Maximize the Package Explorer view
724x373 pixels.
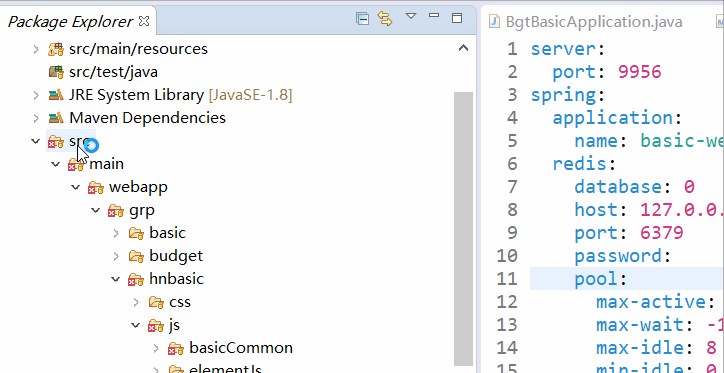coord(457,18)
